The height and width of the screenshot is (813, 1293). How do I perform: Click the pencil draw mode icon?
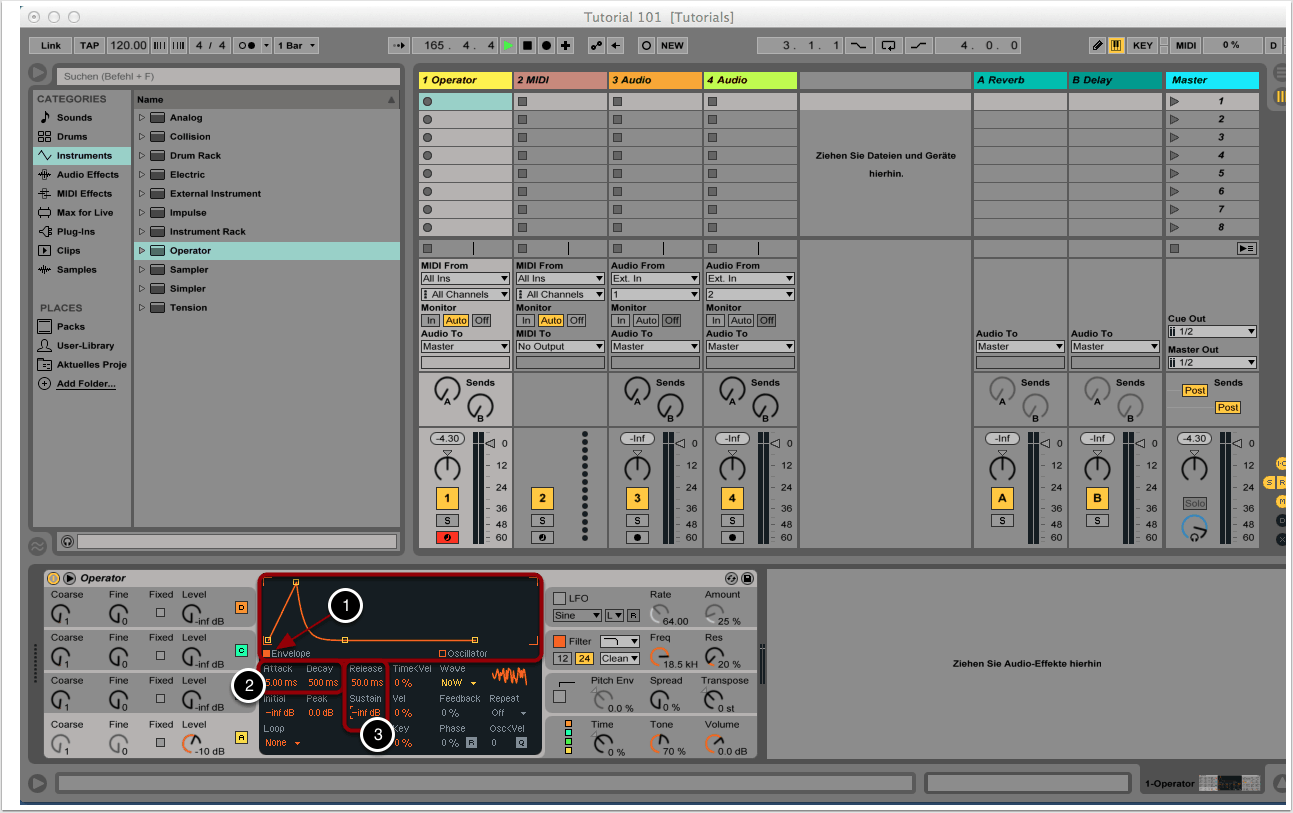tap(1098, 45)
